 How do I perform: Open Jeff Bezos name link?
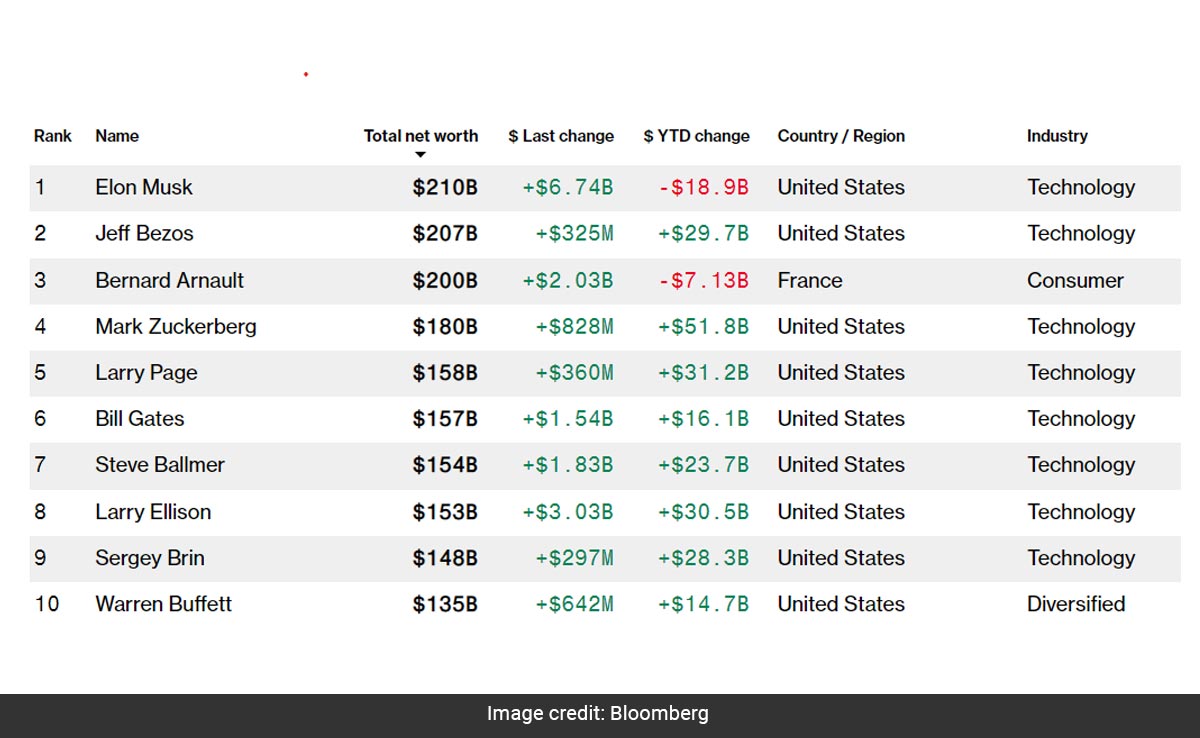pos(144,233)
